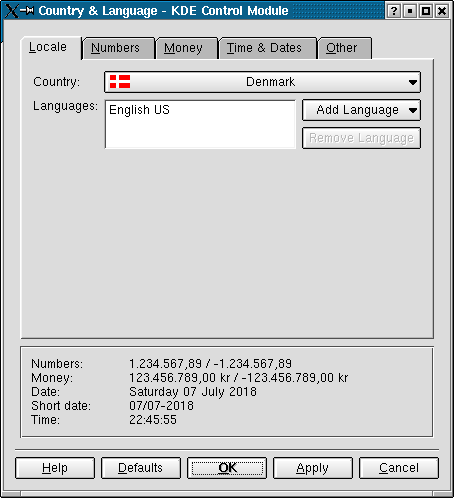Image resolution: width=454 pixels, height=498 pixels.
Task: Select English US in the languages list
Action: tap(139, 110)
